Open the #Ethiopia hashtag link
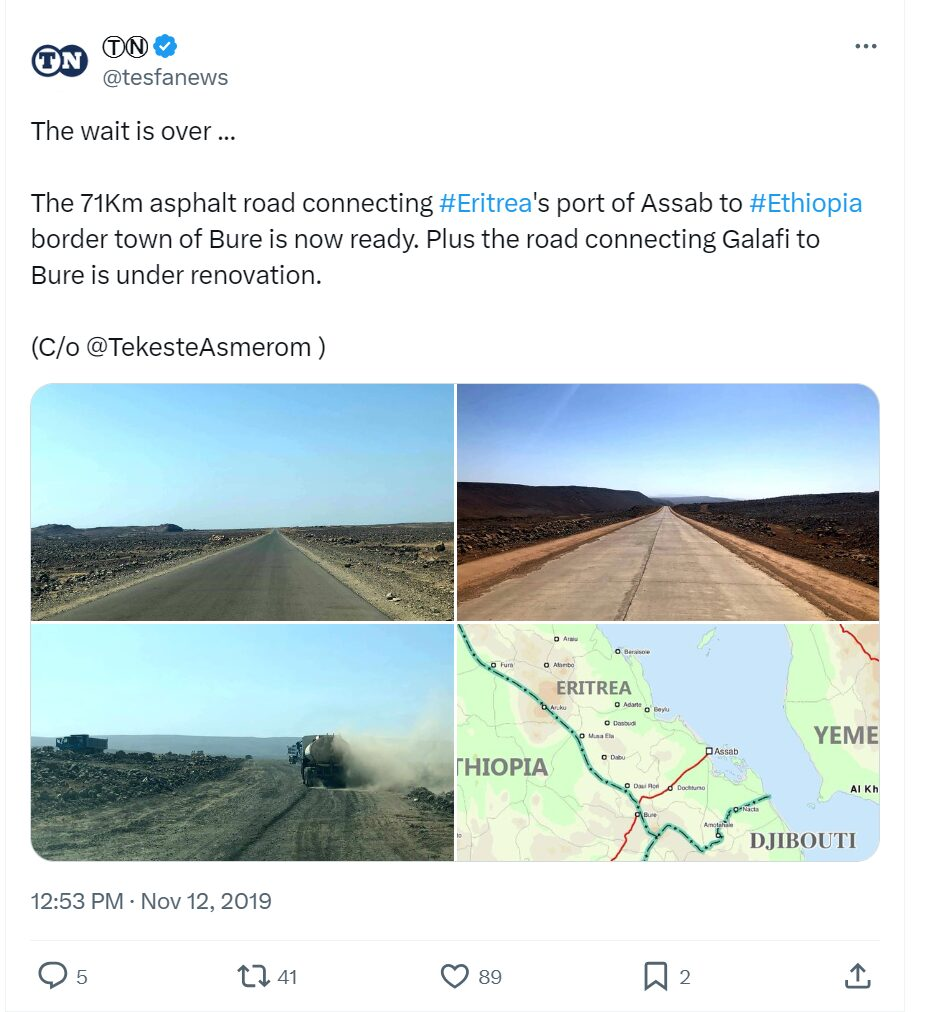 point(805,203)
